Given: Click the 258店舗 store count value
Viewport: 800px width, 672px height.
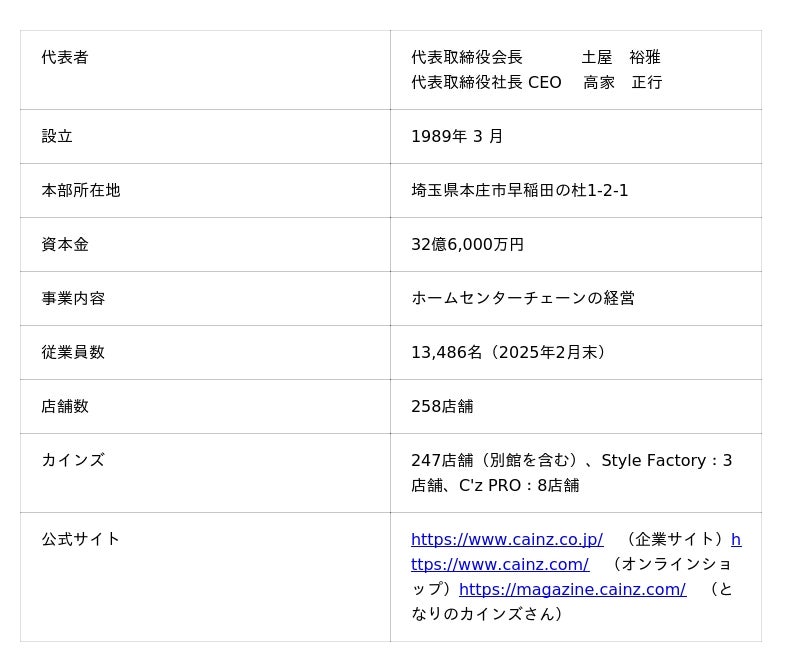Looking at the screenshot, I should point(442,406).
